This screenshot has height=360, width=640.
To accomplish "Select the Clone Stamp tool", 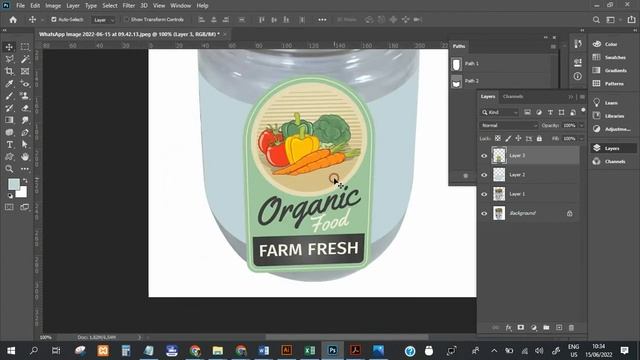I will (25, 96).
